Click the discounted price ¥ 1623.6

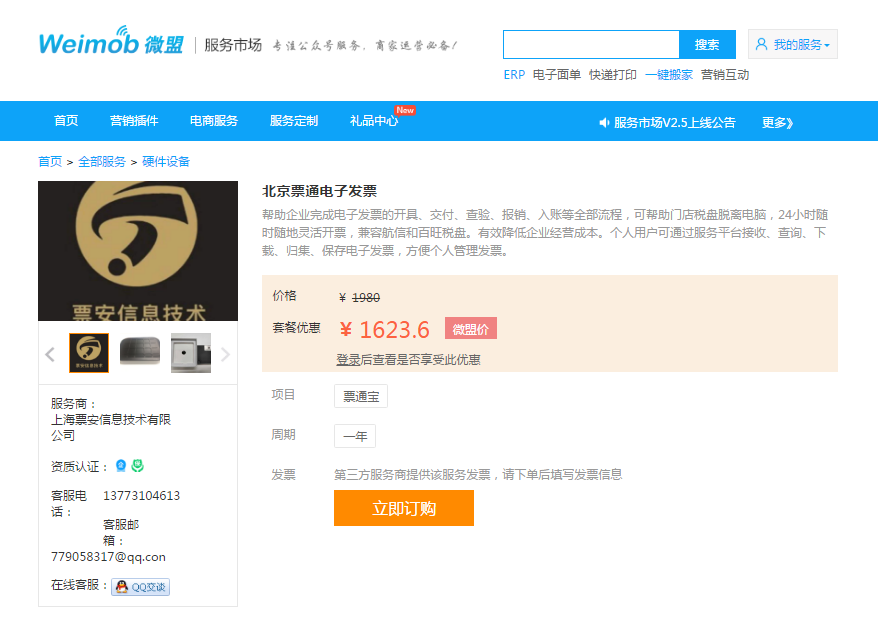pos(385,330)
